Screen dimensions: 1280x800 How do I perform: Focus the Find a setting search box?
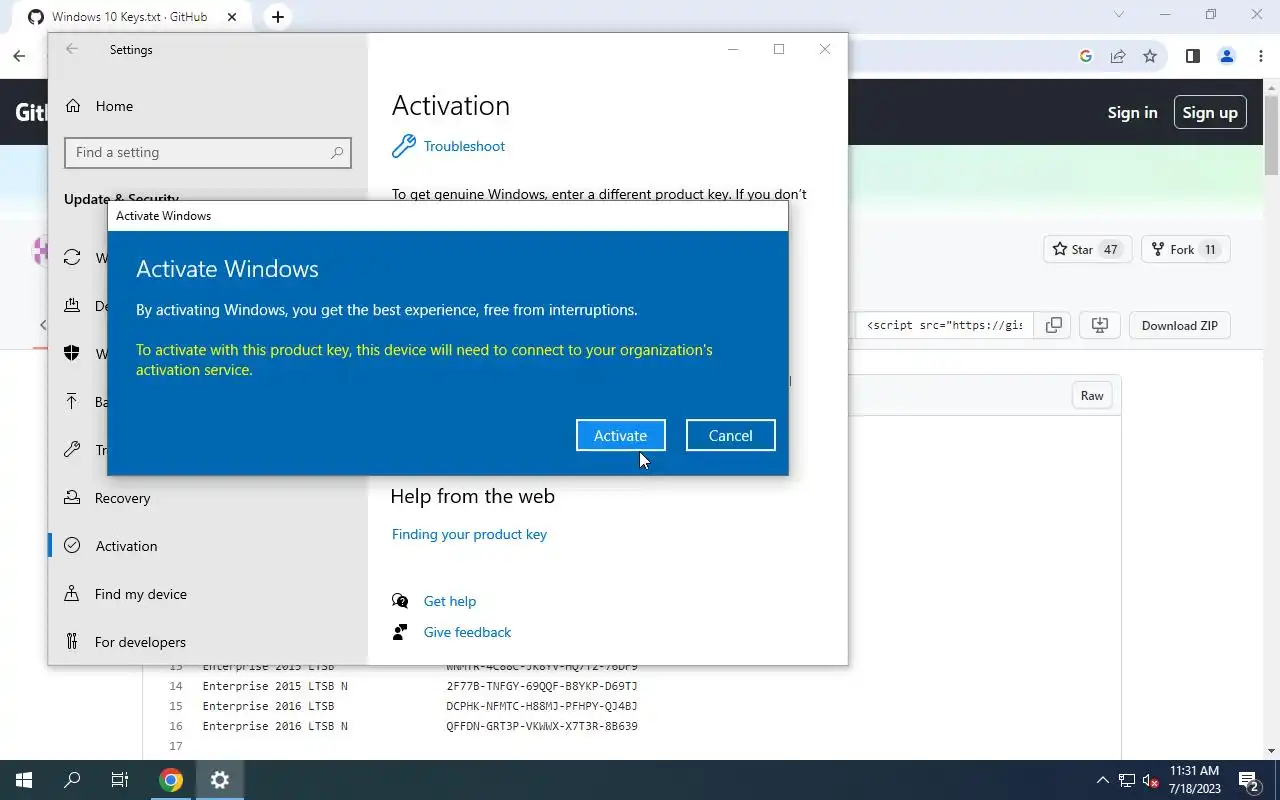point(208,152)
